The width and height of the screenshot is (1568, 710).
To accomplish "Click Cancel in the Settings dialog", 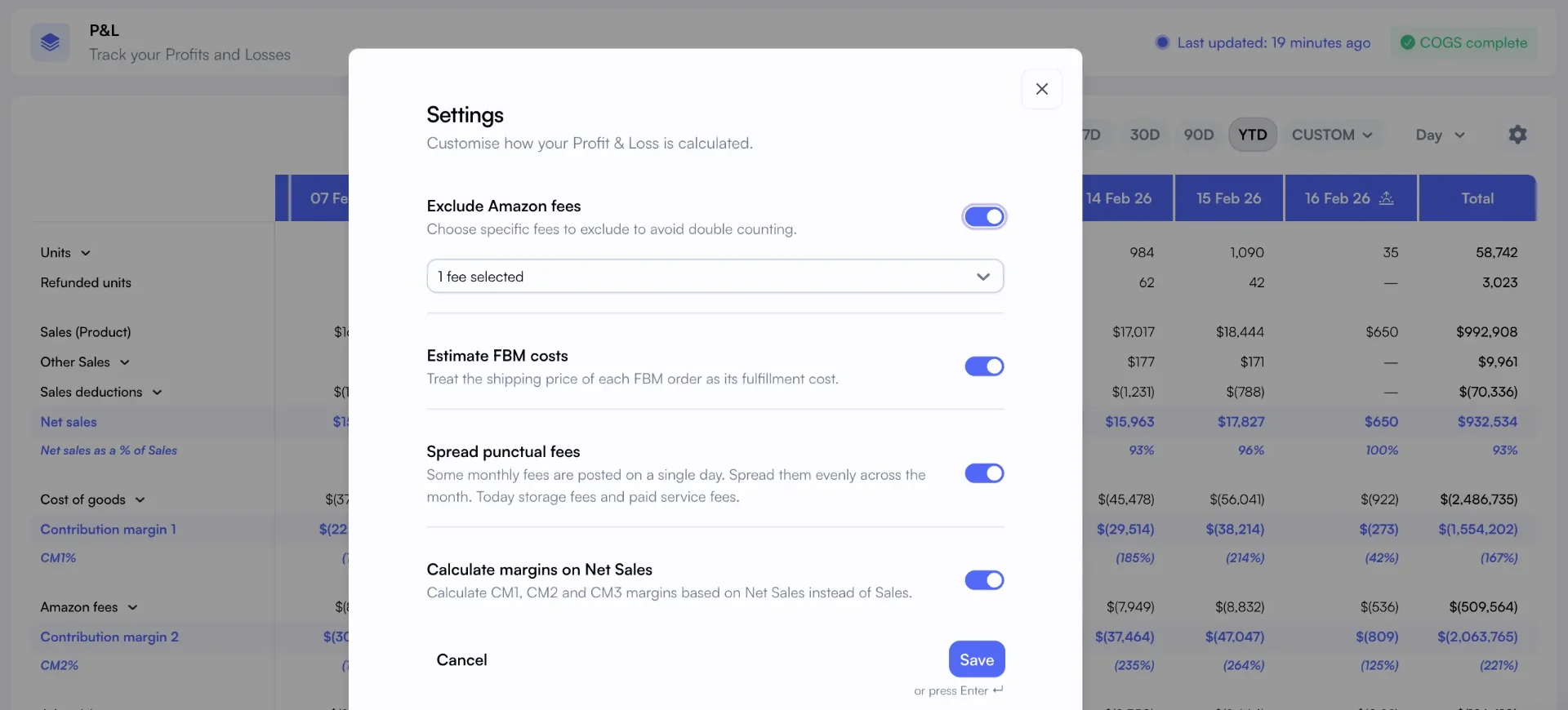I will (461, 659).
